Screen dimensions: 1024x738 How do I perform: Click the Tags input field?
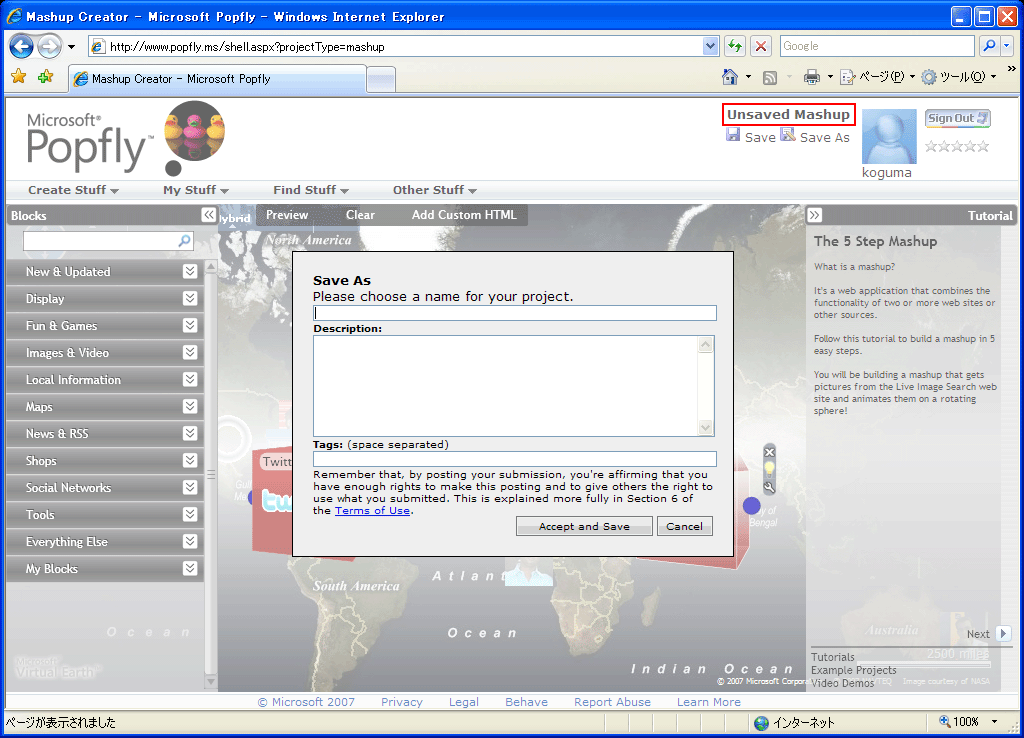[x=515, y=459]
